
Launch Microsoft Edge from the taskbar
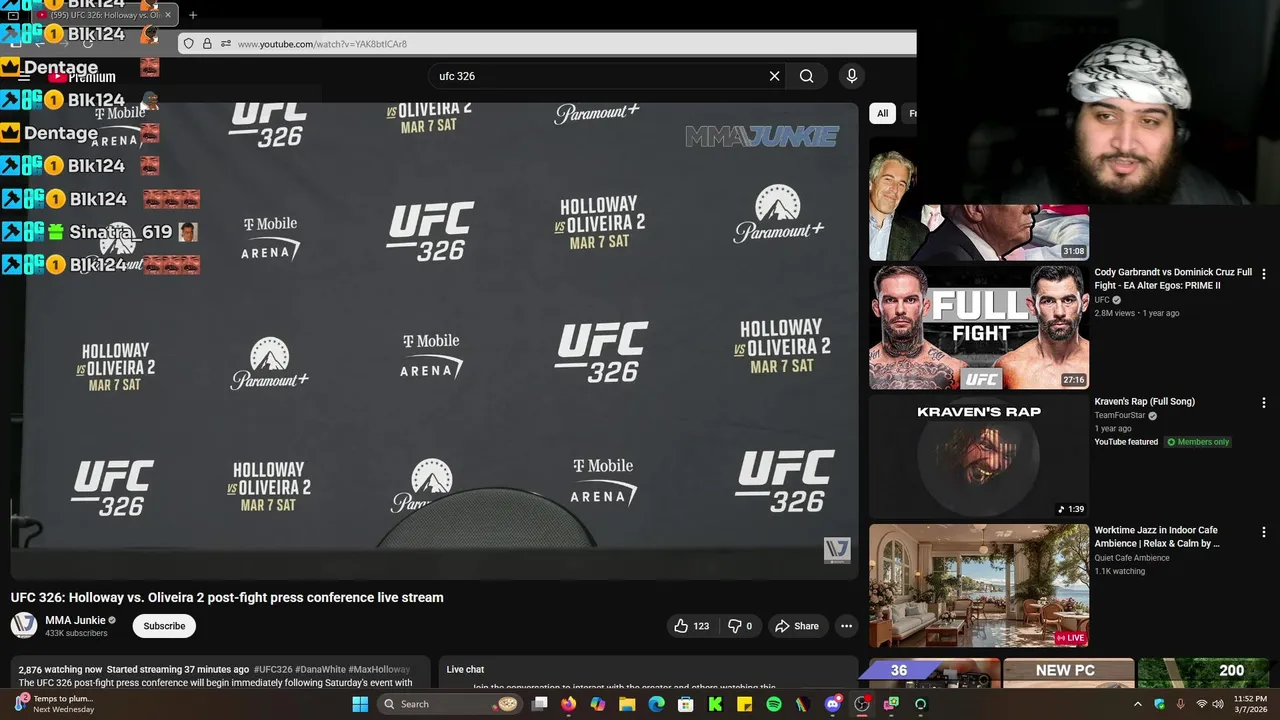tap(656, 704)
